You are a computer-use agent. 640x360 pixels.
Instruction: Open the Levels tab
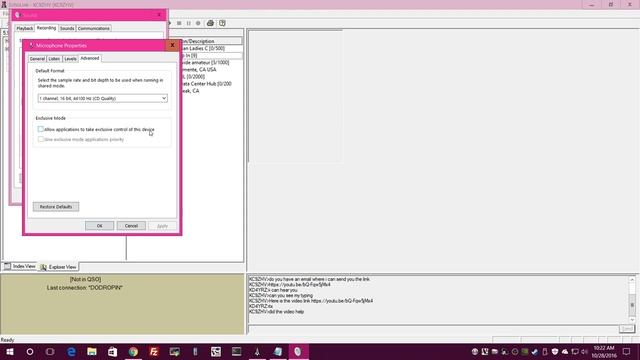(x=70, y=59)
